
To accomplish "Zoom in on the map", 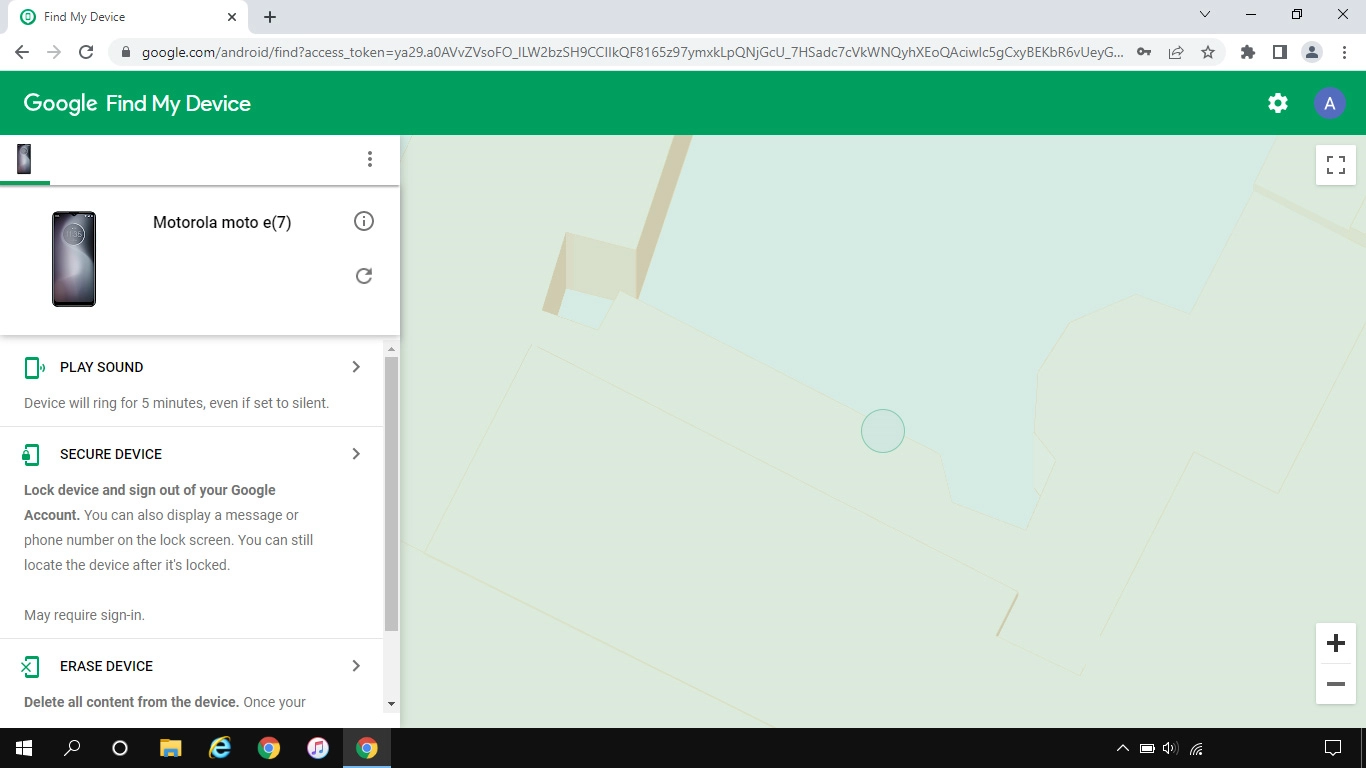I will pos(1335,643).
